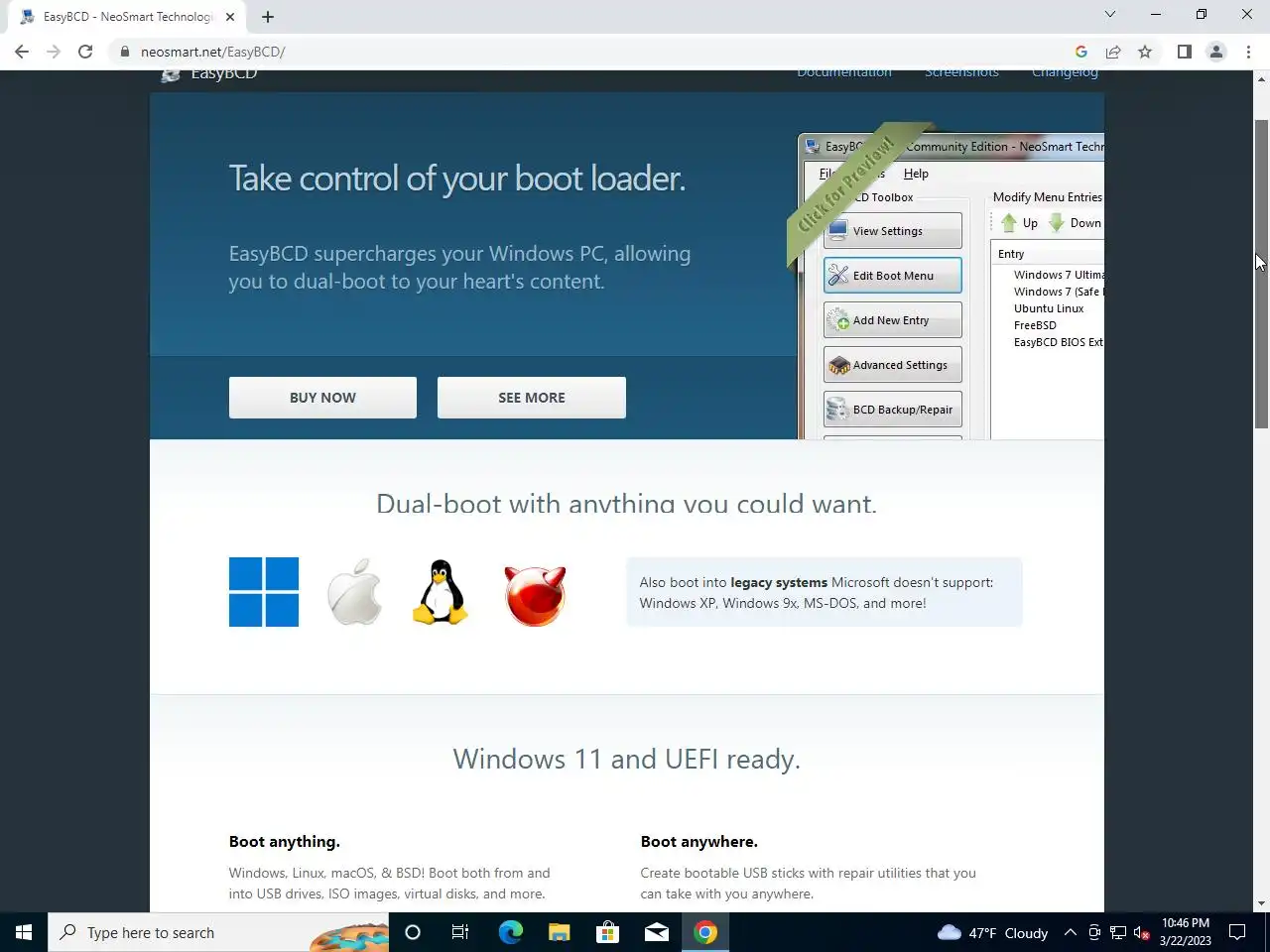Image resolution: width=1270 pixels, height=952 pixels.
Task: Open the Documentation link
Action: tap(844, 73)
